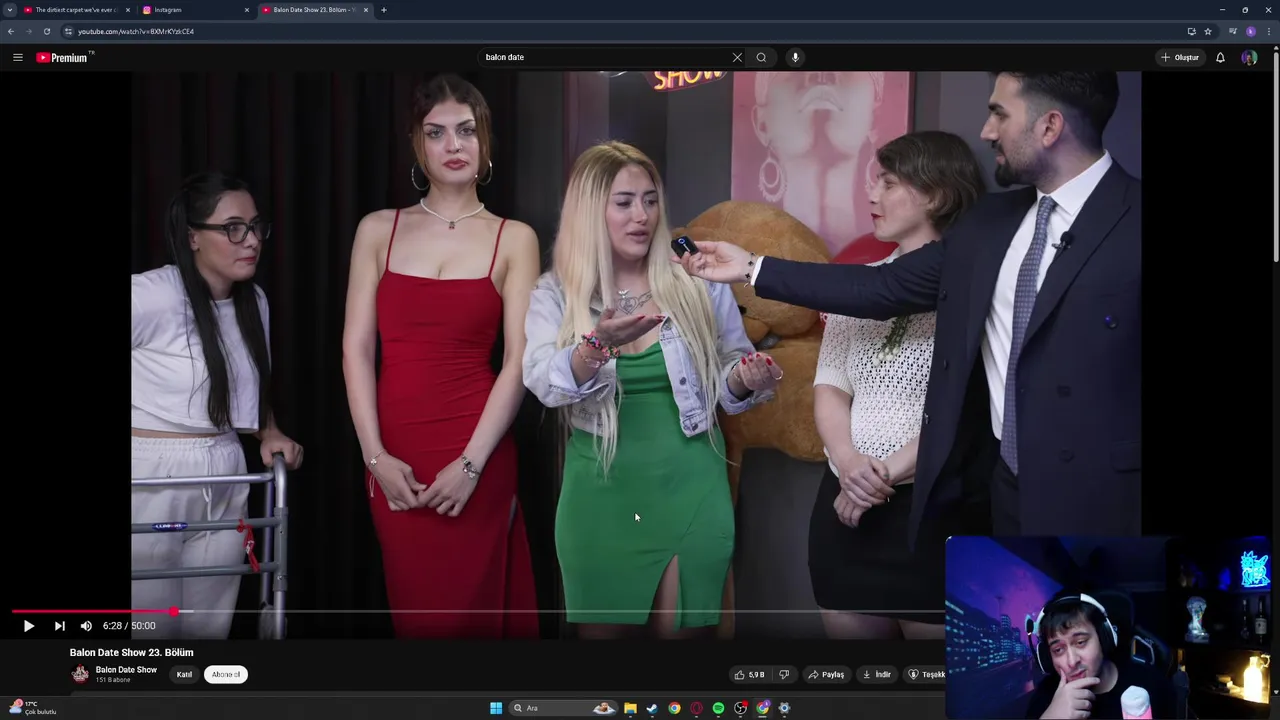The width and height of the screenshot is (1280, 720).
Task: Click the Oluştur create button
Action: [1180, 57]
